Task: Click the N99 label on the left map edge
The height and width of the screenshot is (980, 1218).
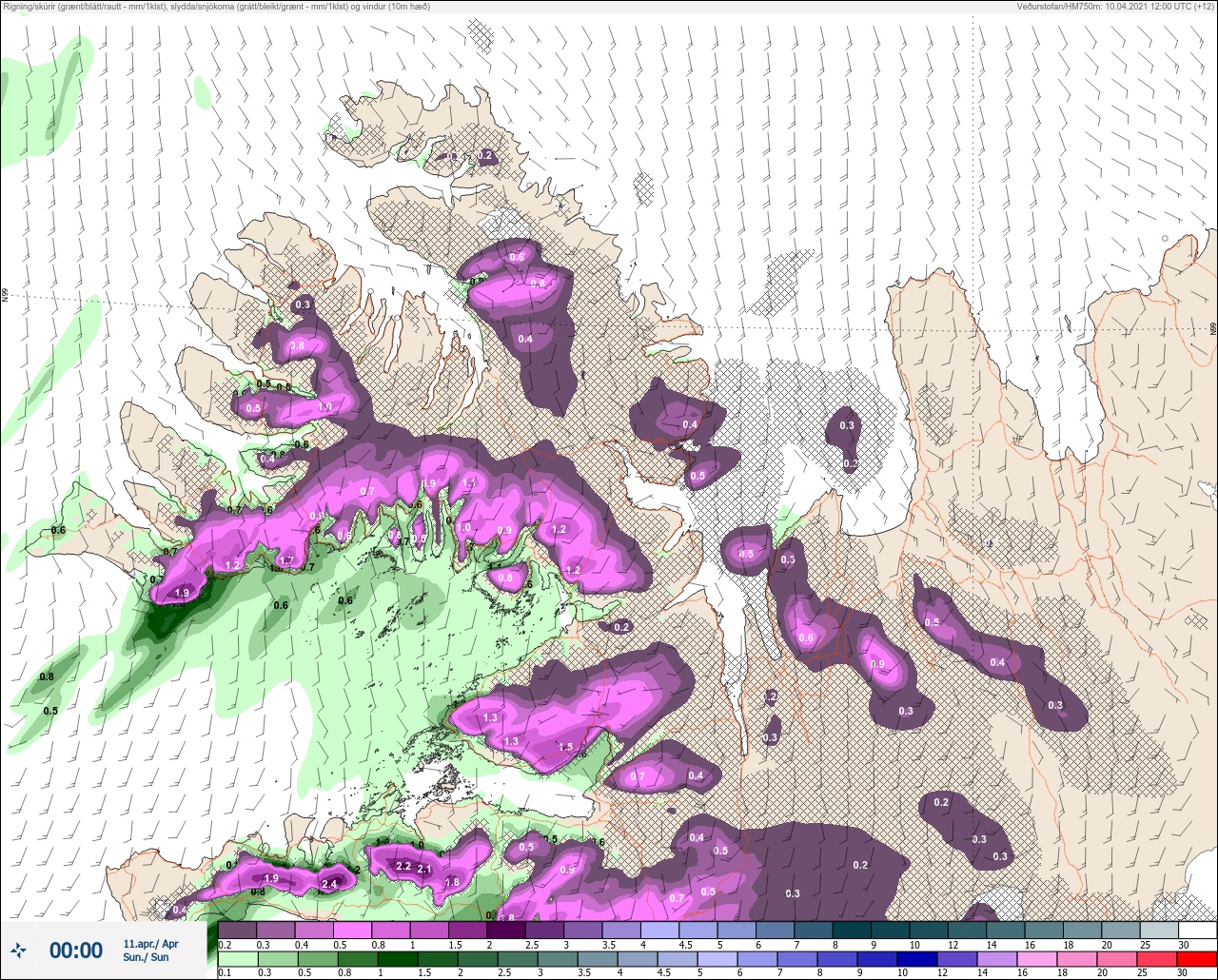Action: point(5,296)
